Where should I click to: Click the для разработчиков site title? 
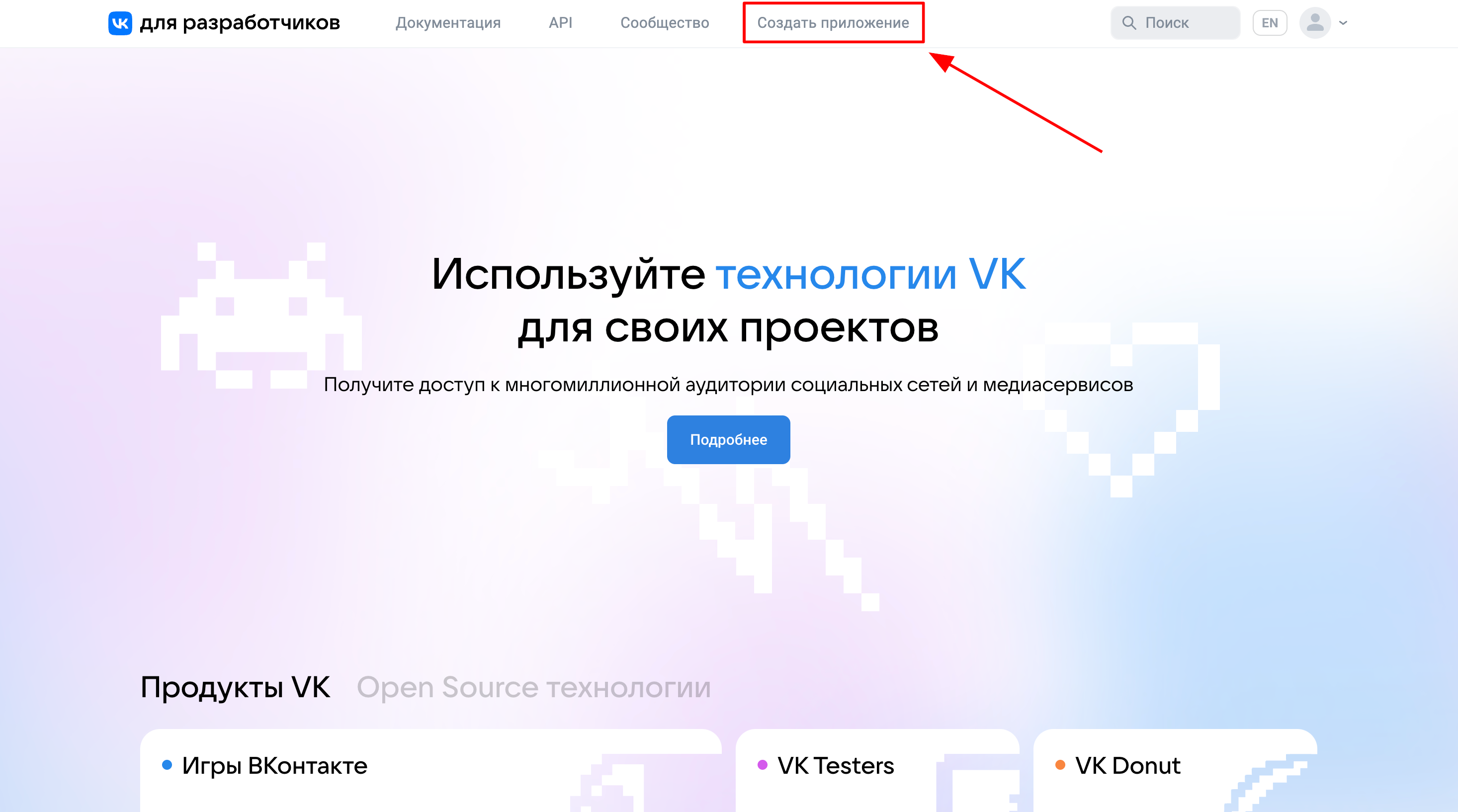(x=240, y=23)
